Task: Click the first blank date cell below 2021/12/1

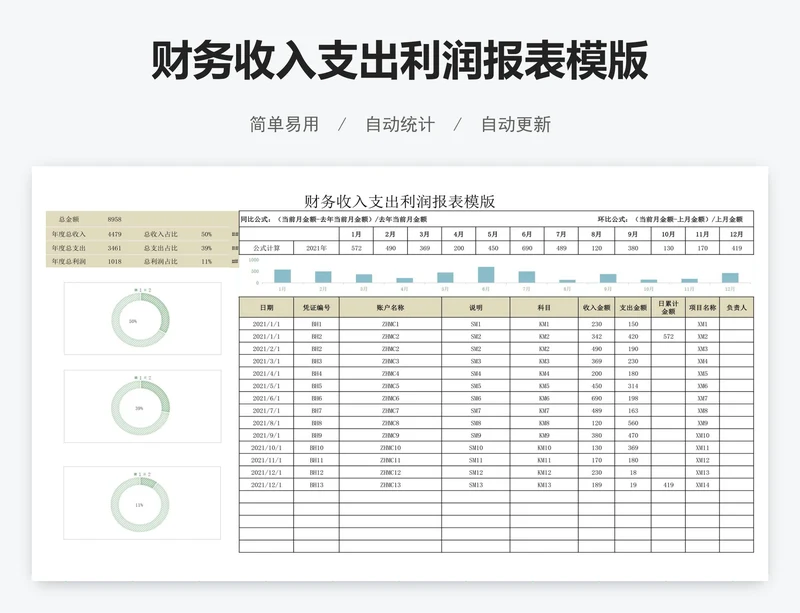Action: tap(266, 497)
